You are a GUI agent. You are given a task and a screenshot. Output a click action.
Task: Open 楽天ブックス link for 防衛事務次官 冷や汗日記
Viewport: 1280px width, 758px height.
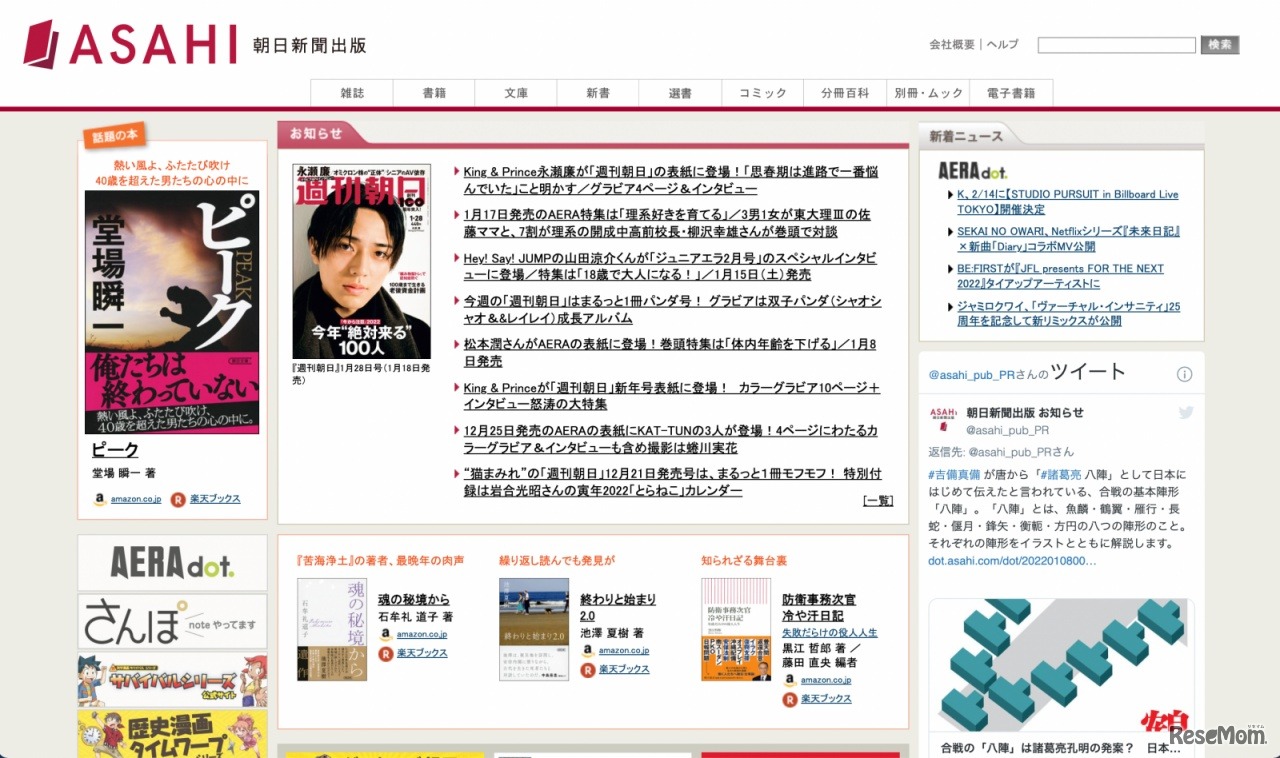pyautogui.click(x=825, y=699)
